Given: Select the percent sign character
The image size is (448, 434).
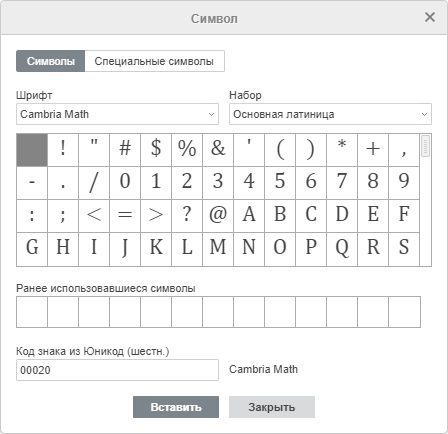Looking at the screenshot, I should pos(187,150).
